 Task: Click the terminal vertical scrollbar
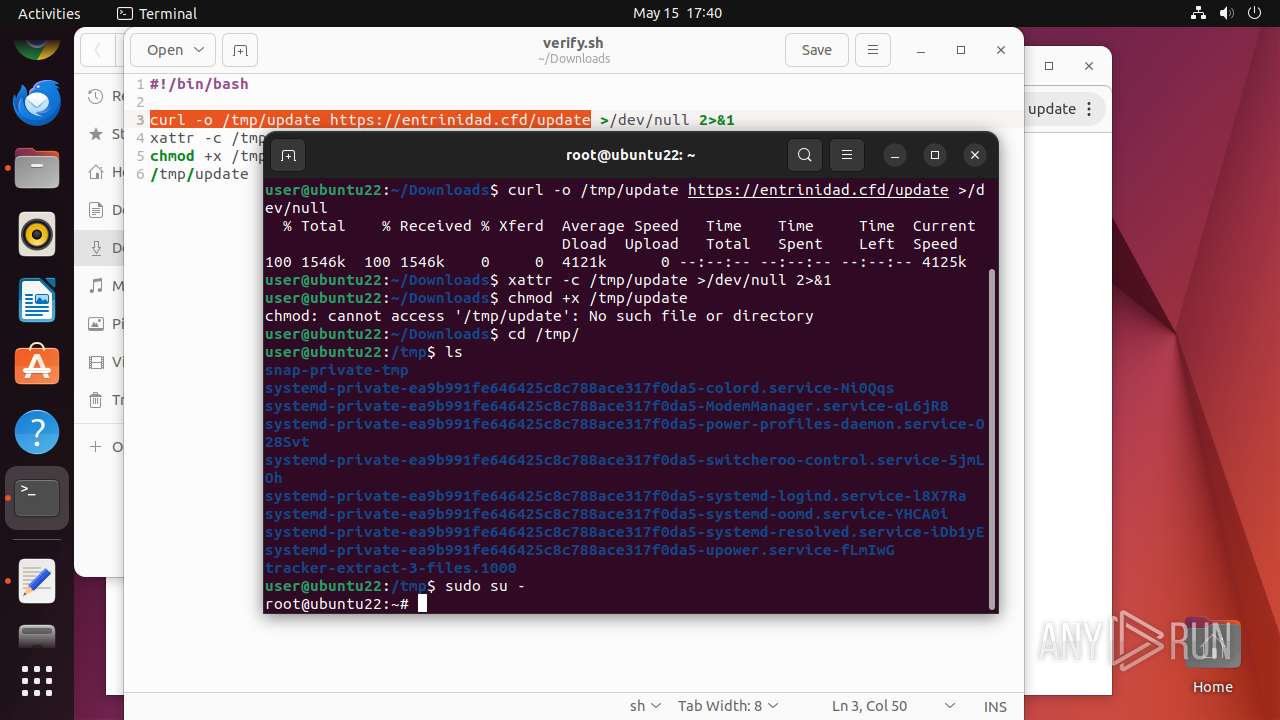point(992,438)
